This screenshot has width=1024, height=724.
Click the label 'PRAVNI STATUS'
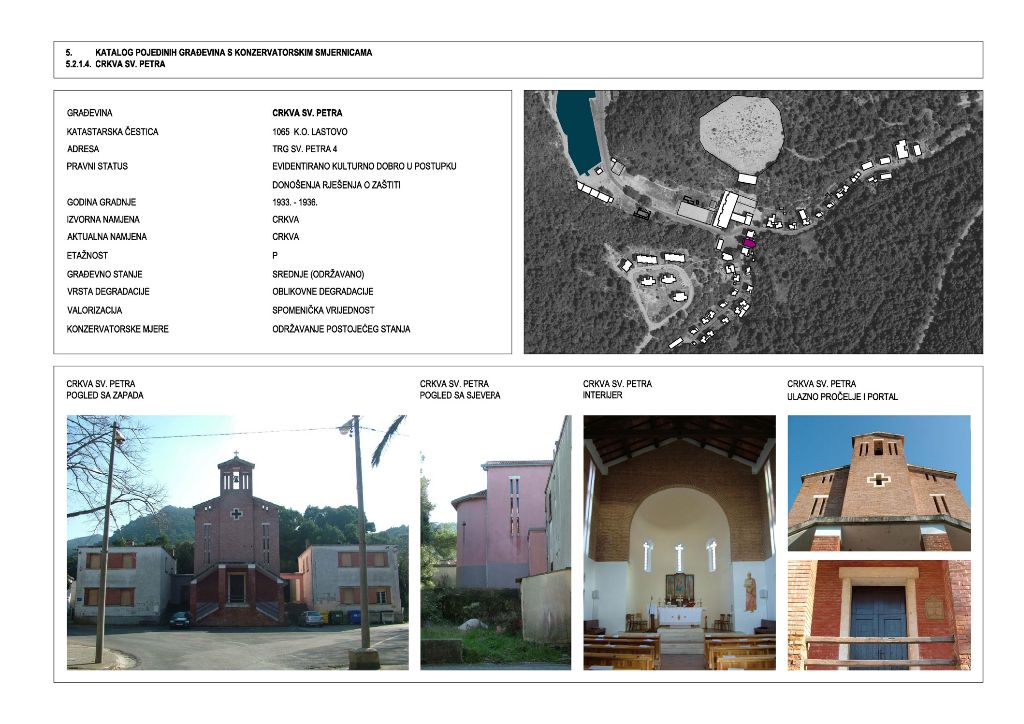[97, 166]
